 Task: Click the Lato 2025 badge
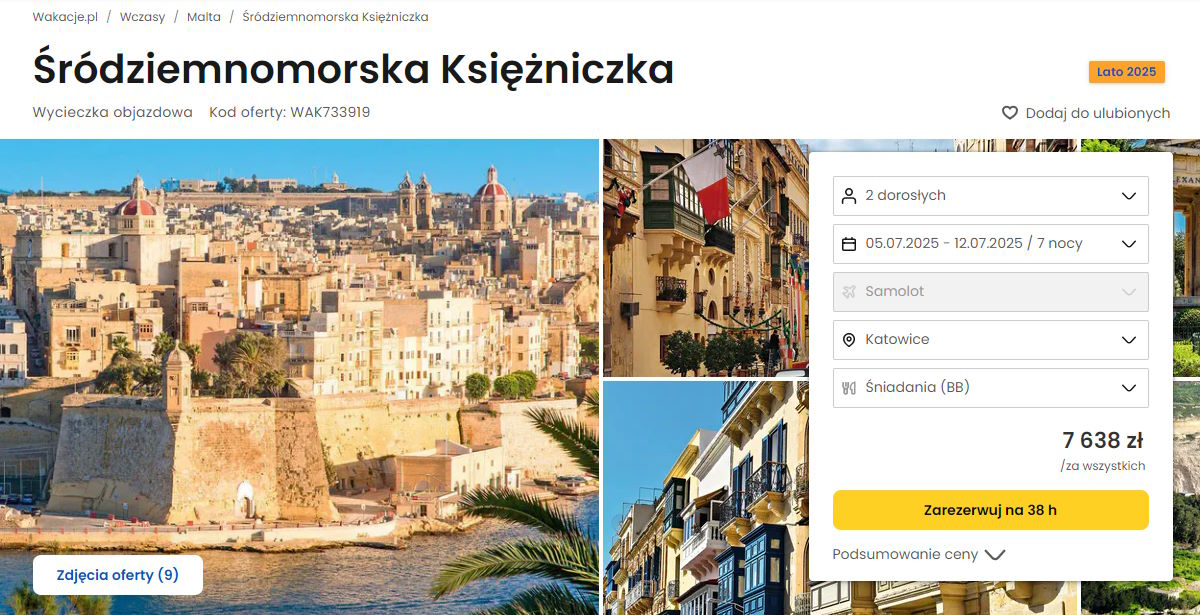(x=1126, y=72)
